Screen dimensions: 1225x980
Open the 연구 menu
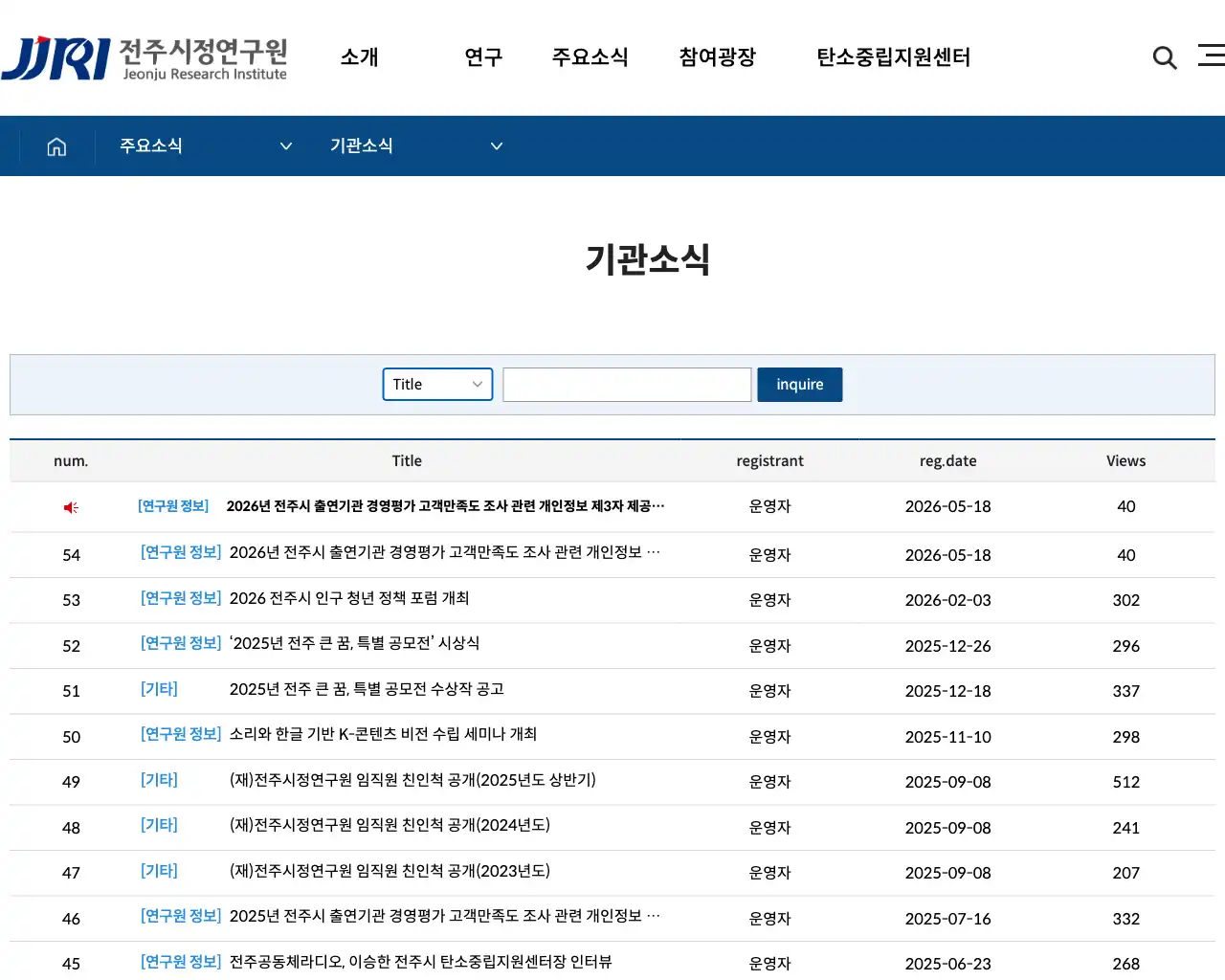(483, 57)
